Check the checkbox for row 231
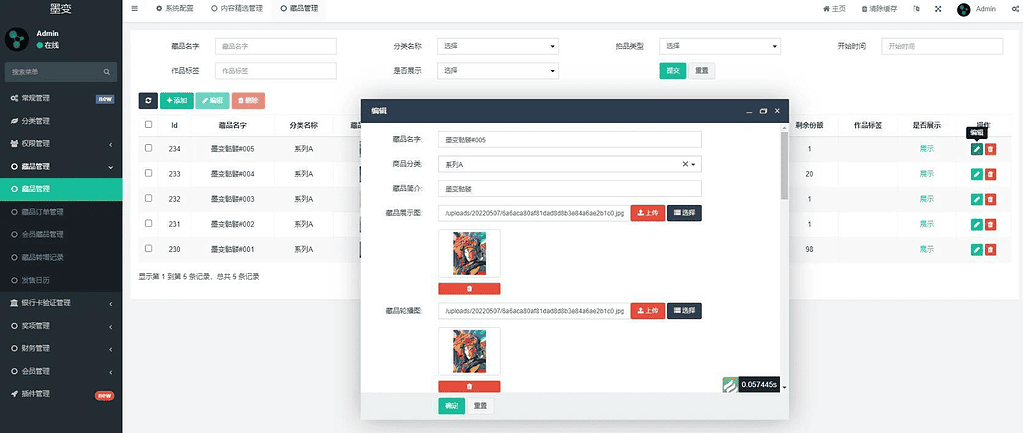This screenshot has height=433, width=1023. tap(148, 224)
